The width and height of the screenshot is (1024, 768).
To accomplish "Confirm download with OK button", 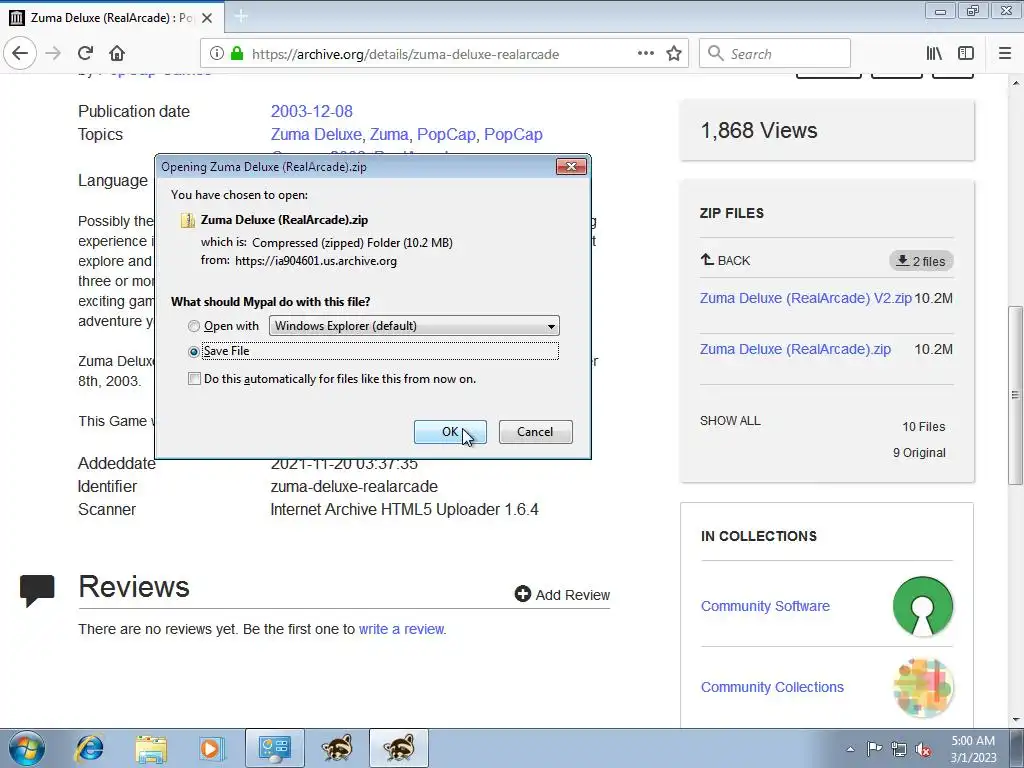I will 450,432.
